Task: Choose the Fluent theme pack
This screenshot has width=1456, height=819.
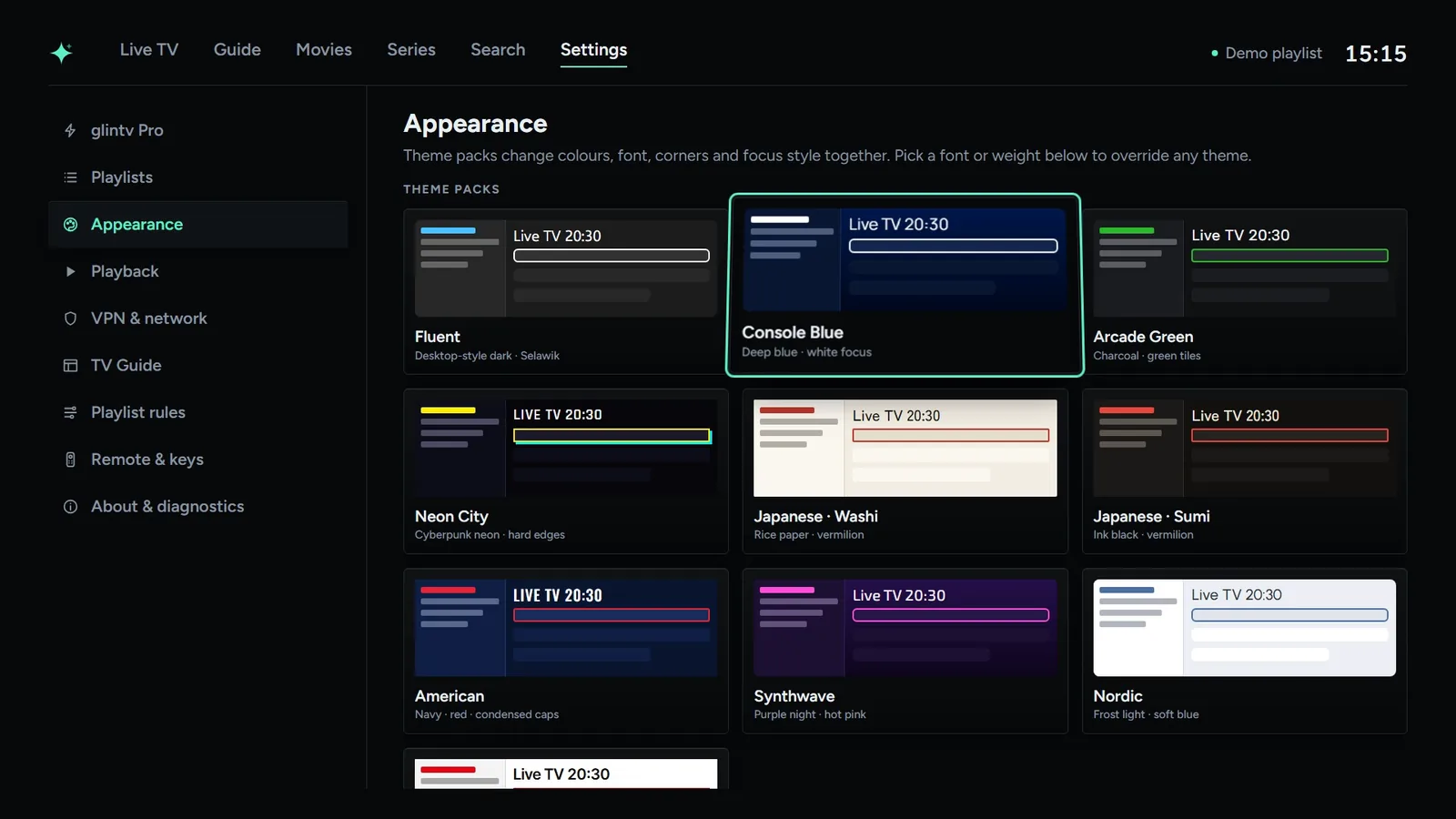Action: tap(566, 291)
